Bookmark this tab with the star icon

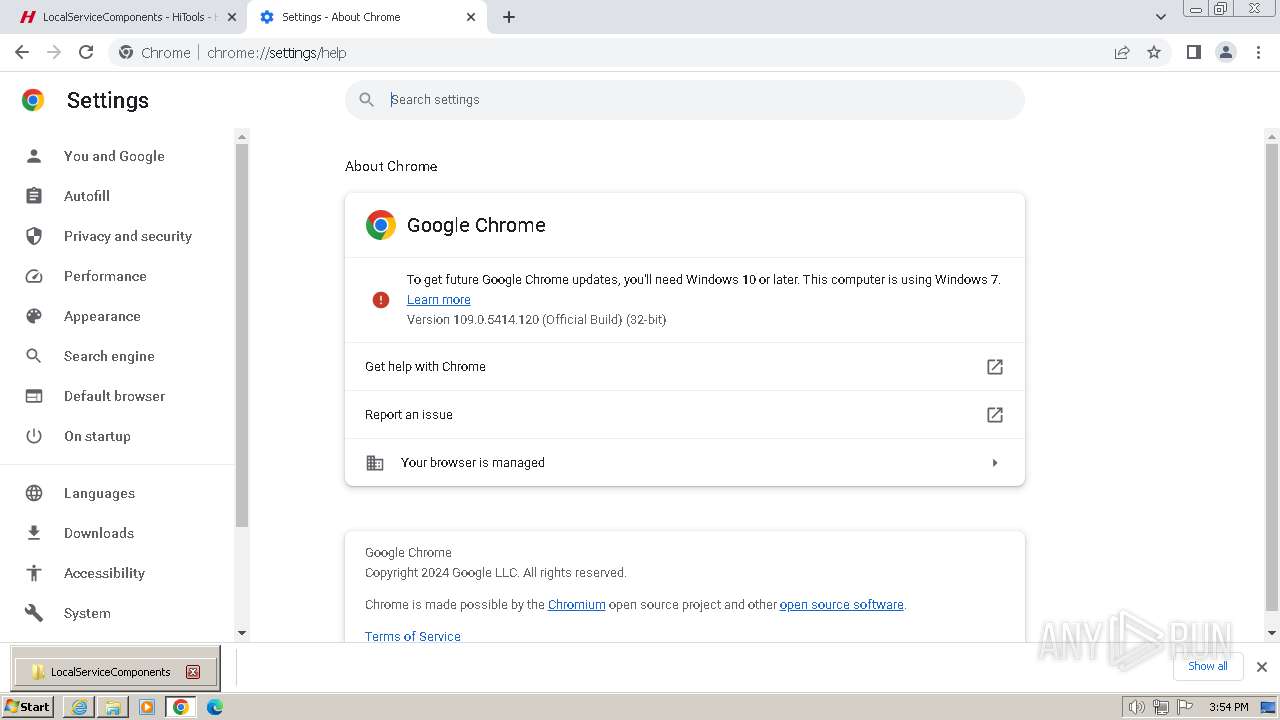1154,52
